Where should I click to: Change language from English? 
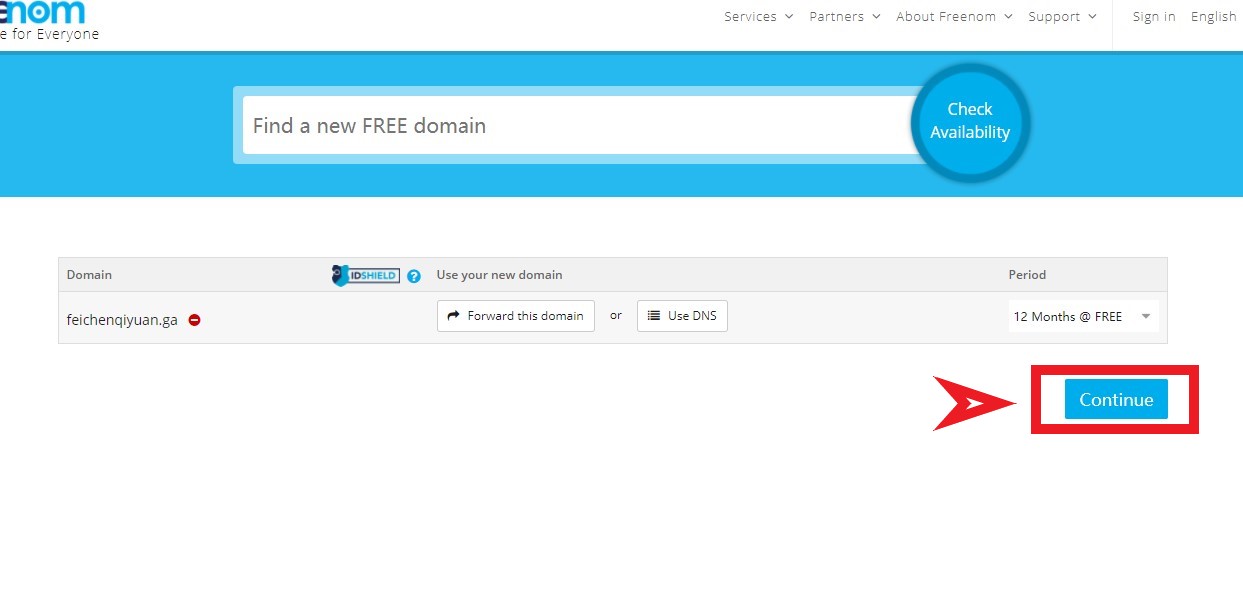1214,16
